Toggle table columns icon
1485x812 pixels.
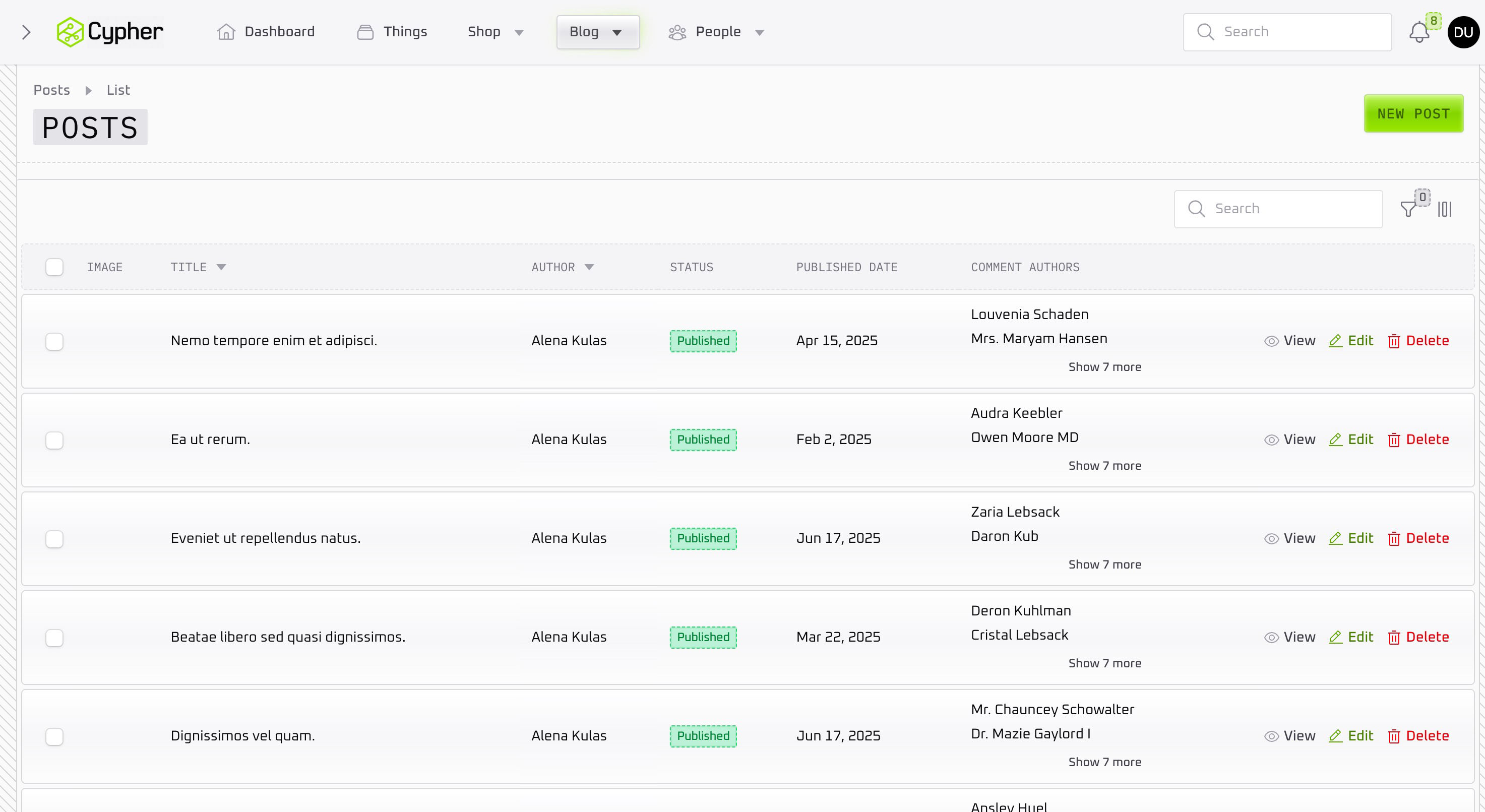[x=1445, y=209]
